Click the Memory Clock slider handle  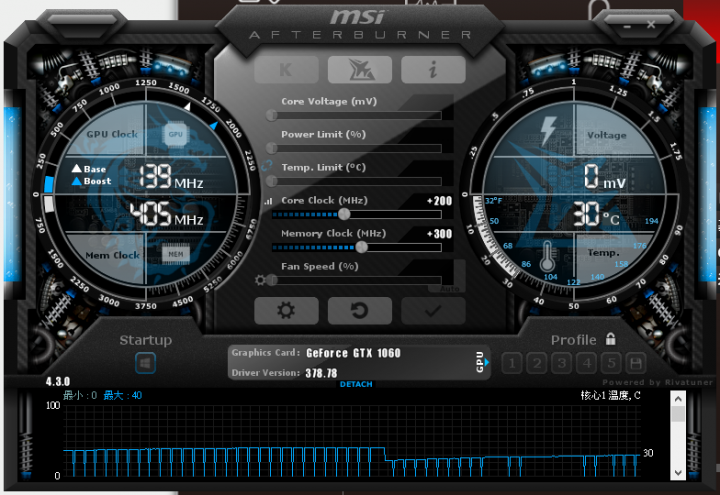(x=361, y=247)
